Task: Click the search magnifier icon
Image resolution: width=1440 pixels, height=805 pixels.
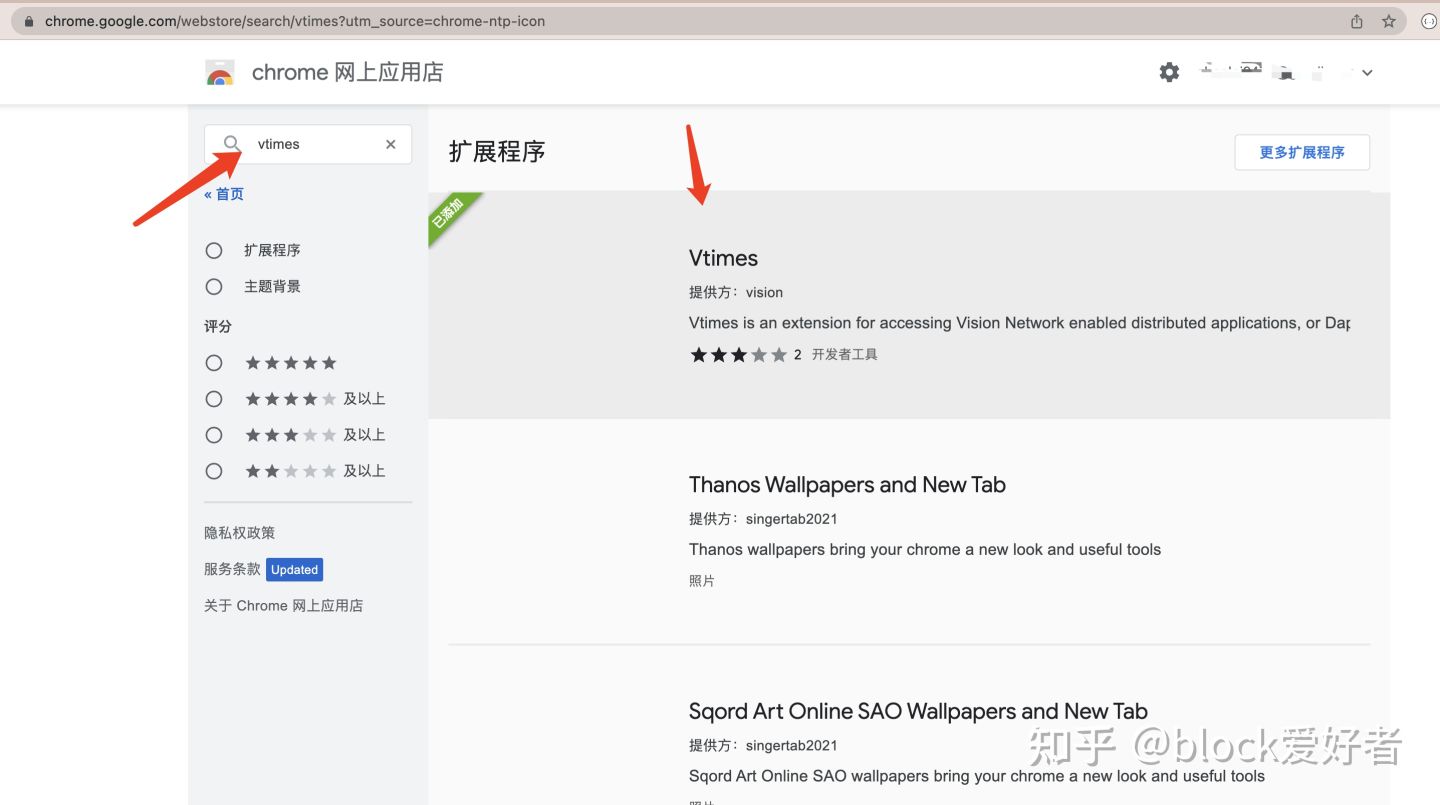Action: 232,144
